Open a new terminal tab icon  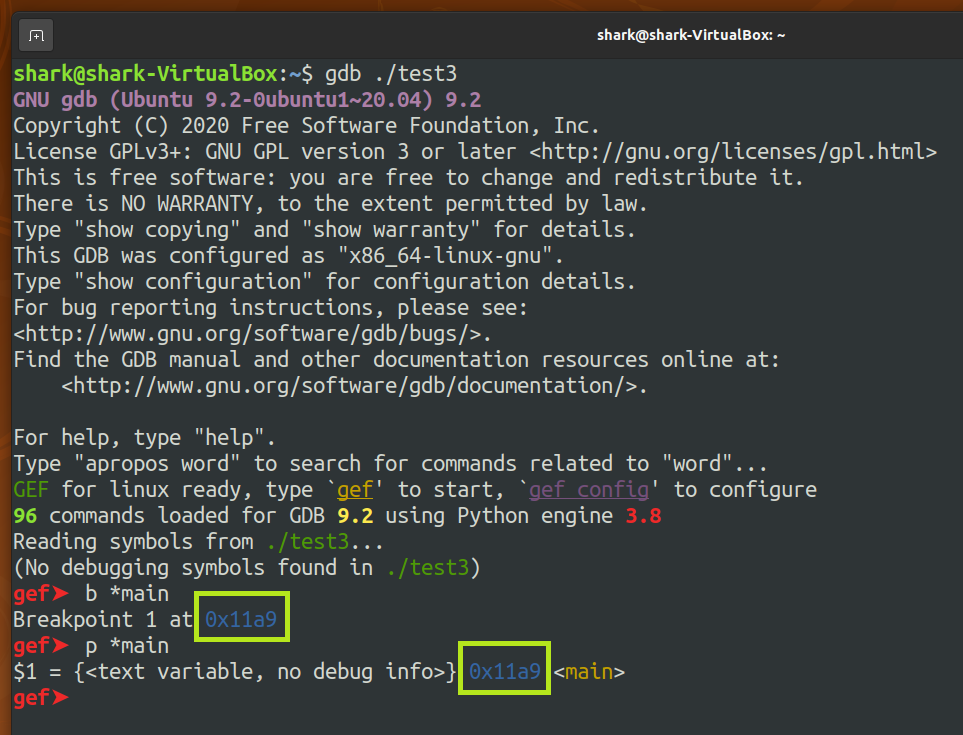pos(36,36)
